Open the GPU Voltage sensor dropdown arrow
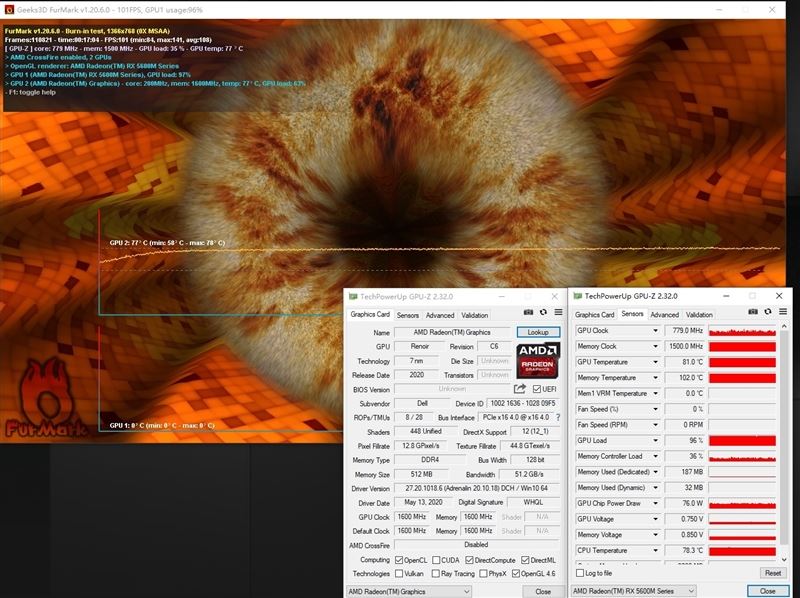The height and width of the screenshot is (598, 800). [656, 519]
